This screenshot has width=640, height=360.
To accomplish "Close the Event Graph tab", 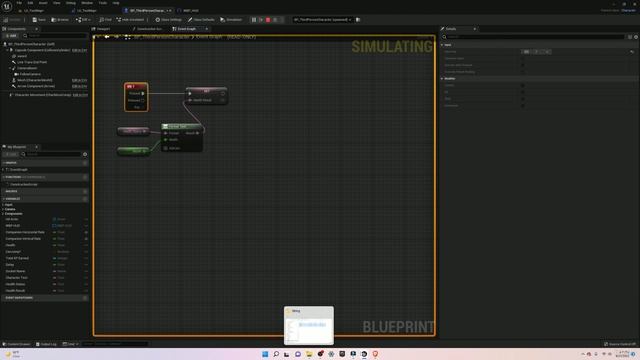I will tap(207, 29).
